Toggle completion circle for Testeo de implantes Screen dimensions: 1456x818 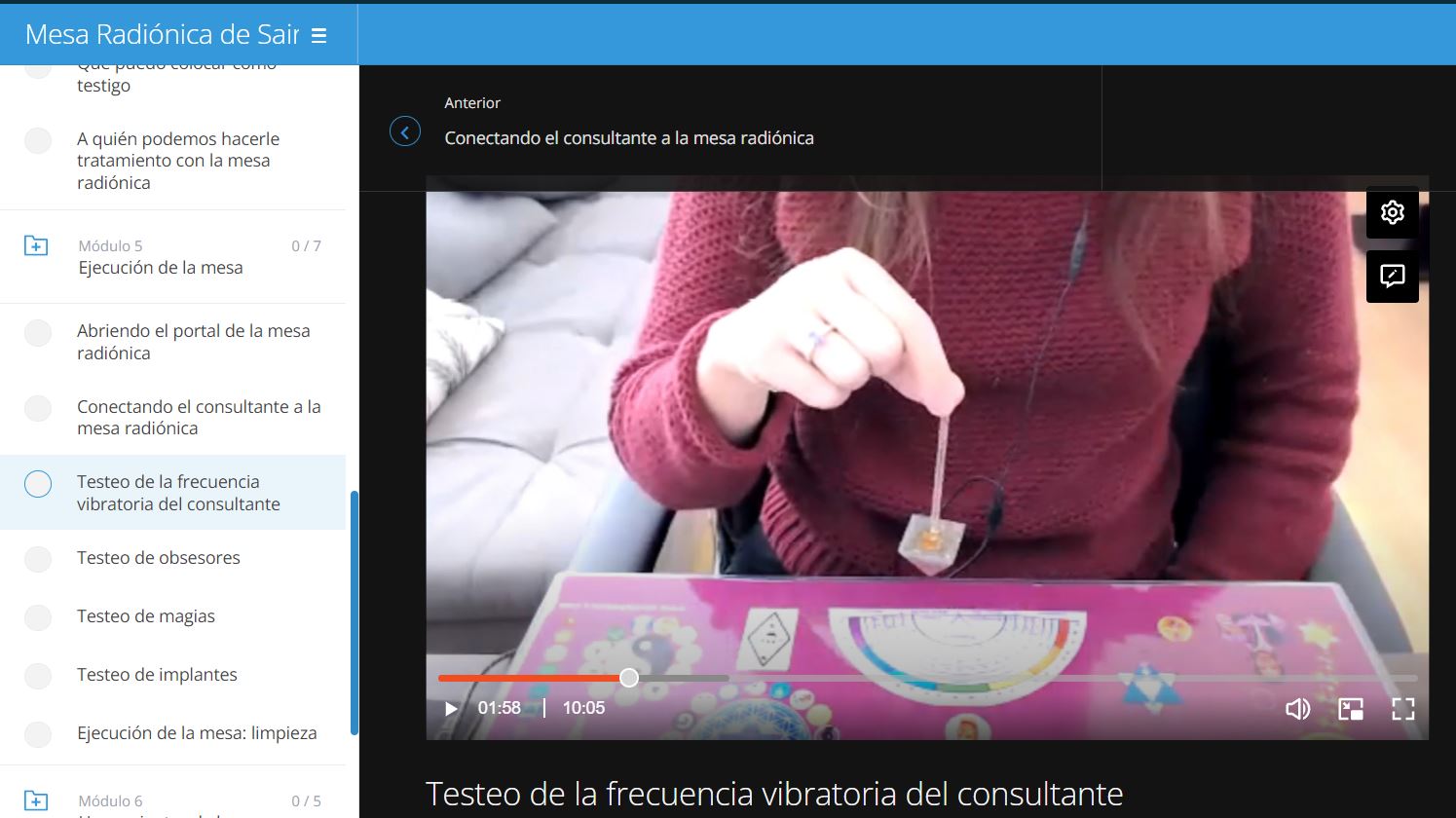pyautogui.click(x=38, y=676)
